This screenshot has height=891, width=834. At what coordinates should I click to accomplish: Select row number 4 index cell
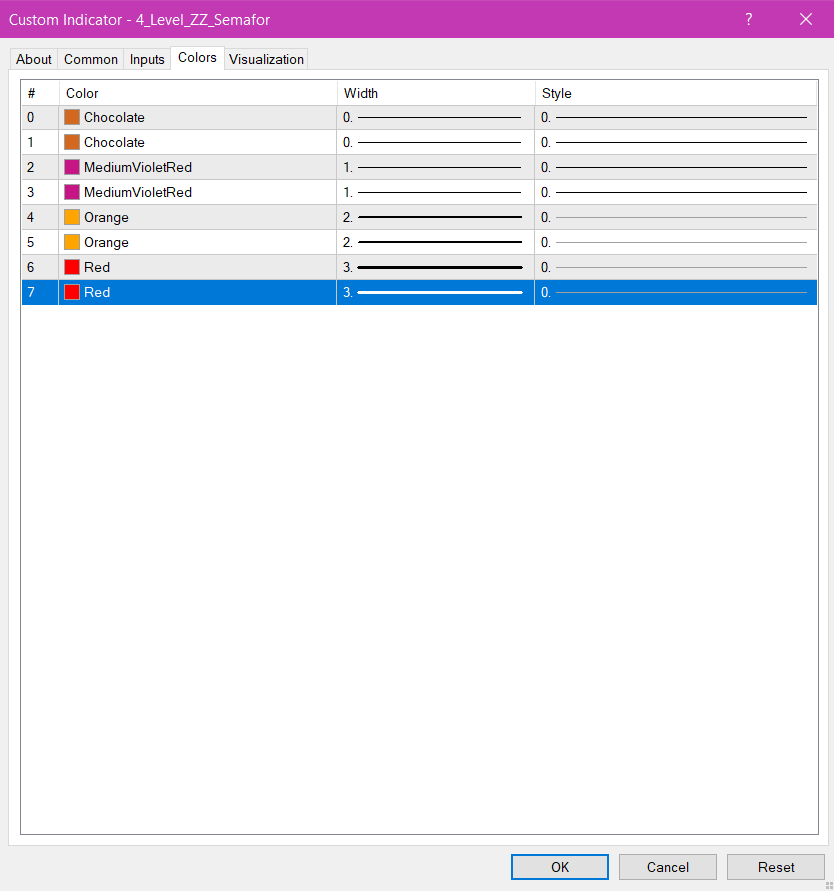40,217
